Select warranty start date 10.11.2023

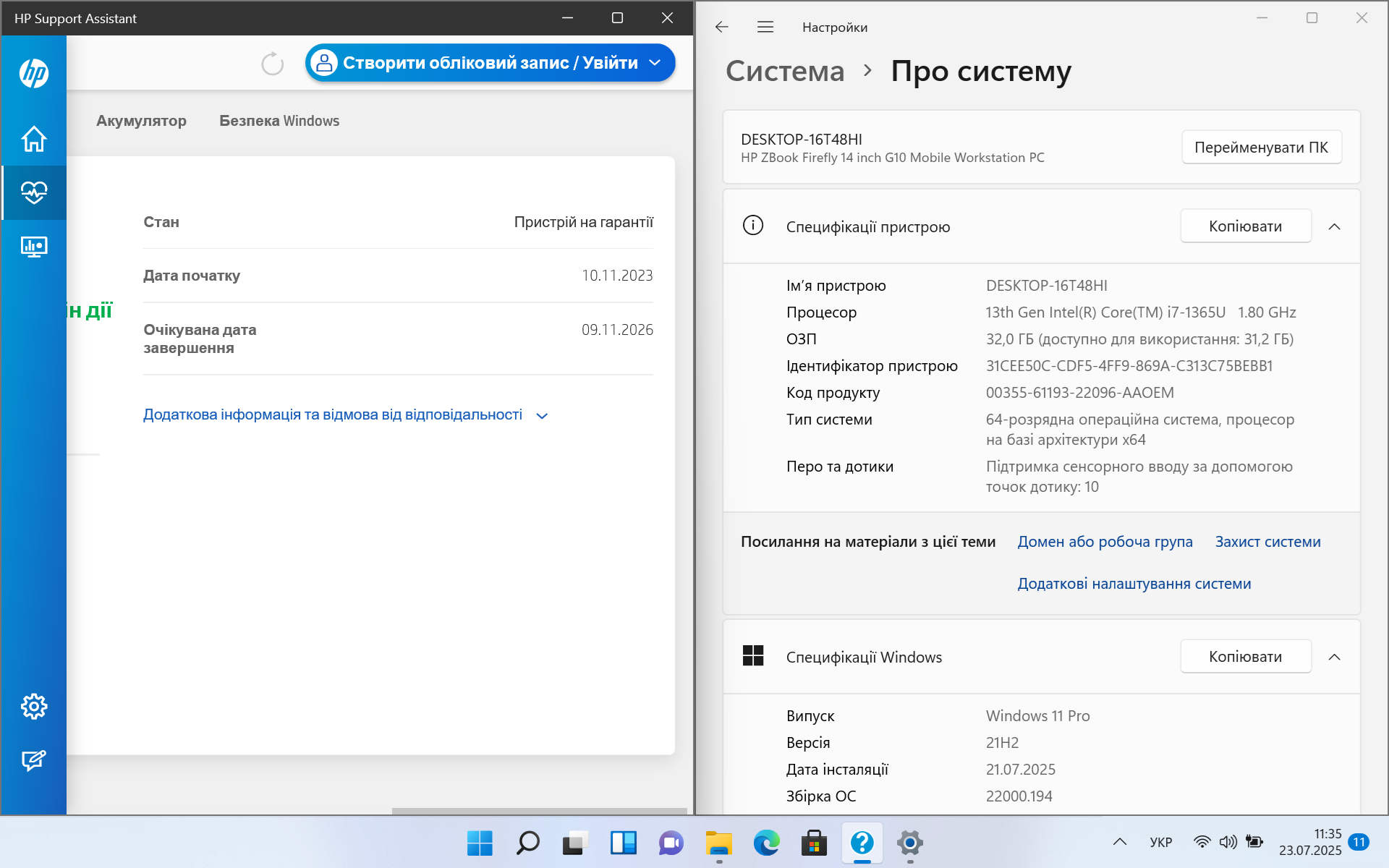click(x=617, y=276)
